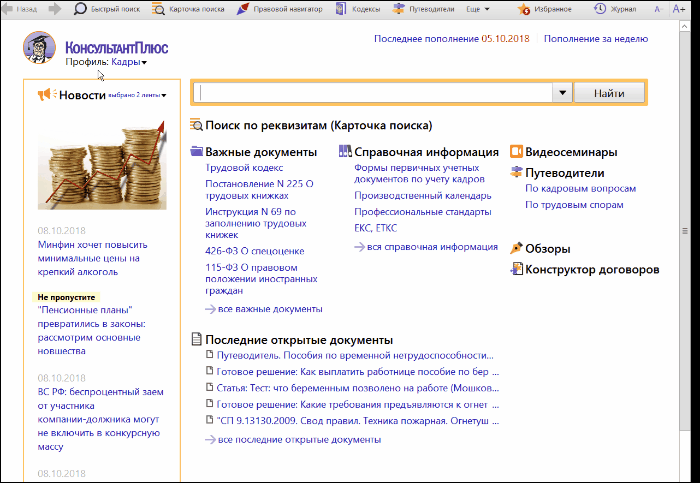Show все важные документы
Screen dimensions: 700x483
click(270, 309)
